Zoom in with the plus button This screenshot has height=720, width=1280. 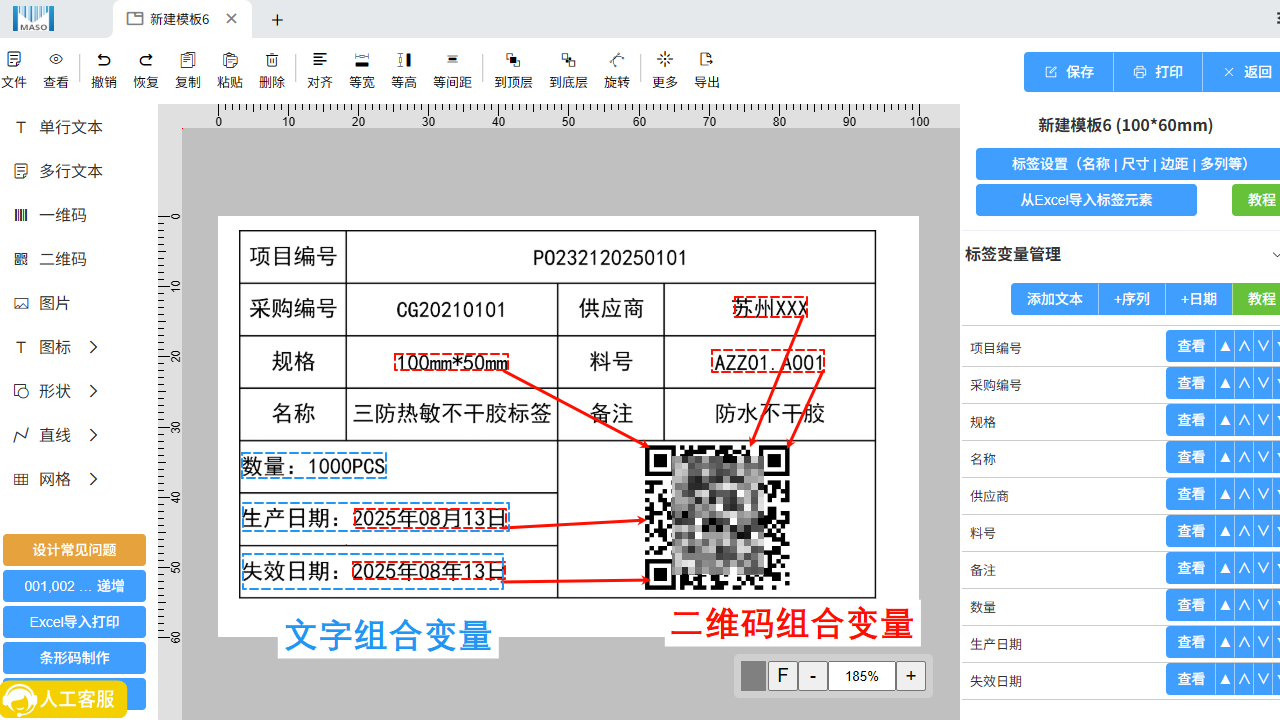click(911, 676)
